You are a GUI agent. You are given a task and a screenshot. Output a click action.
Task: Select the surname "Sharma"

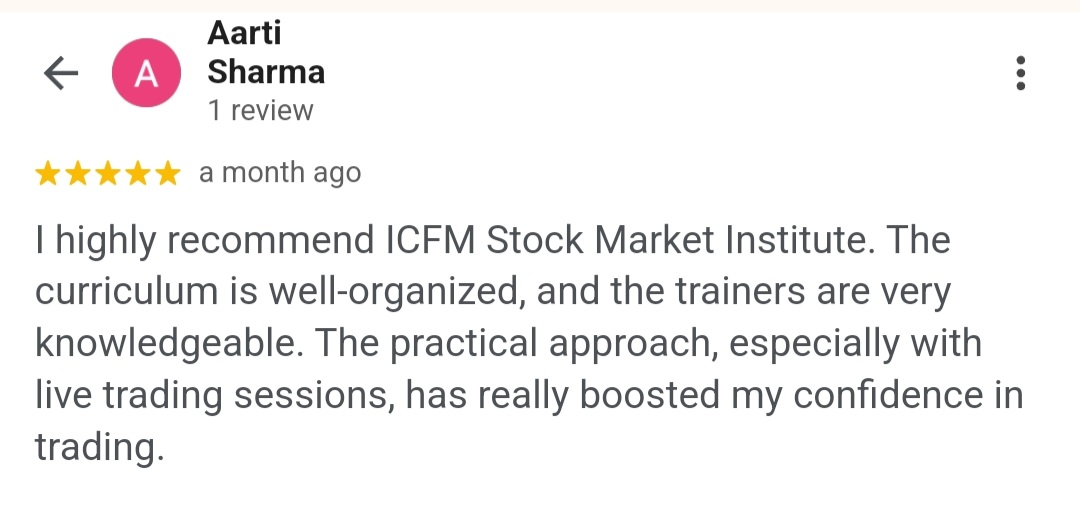click(266, 72)
